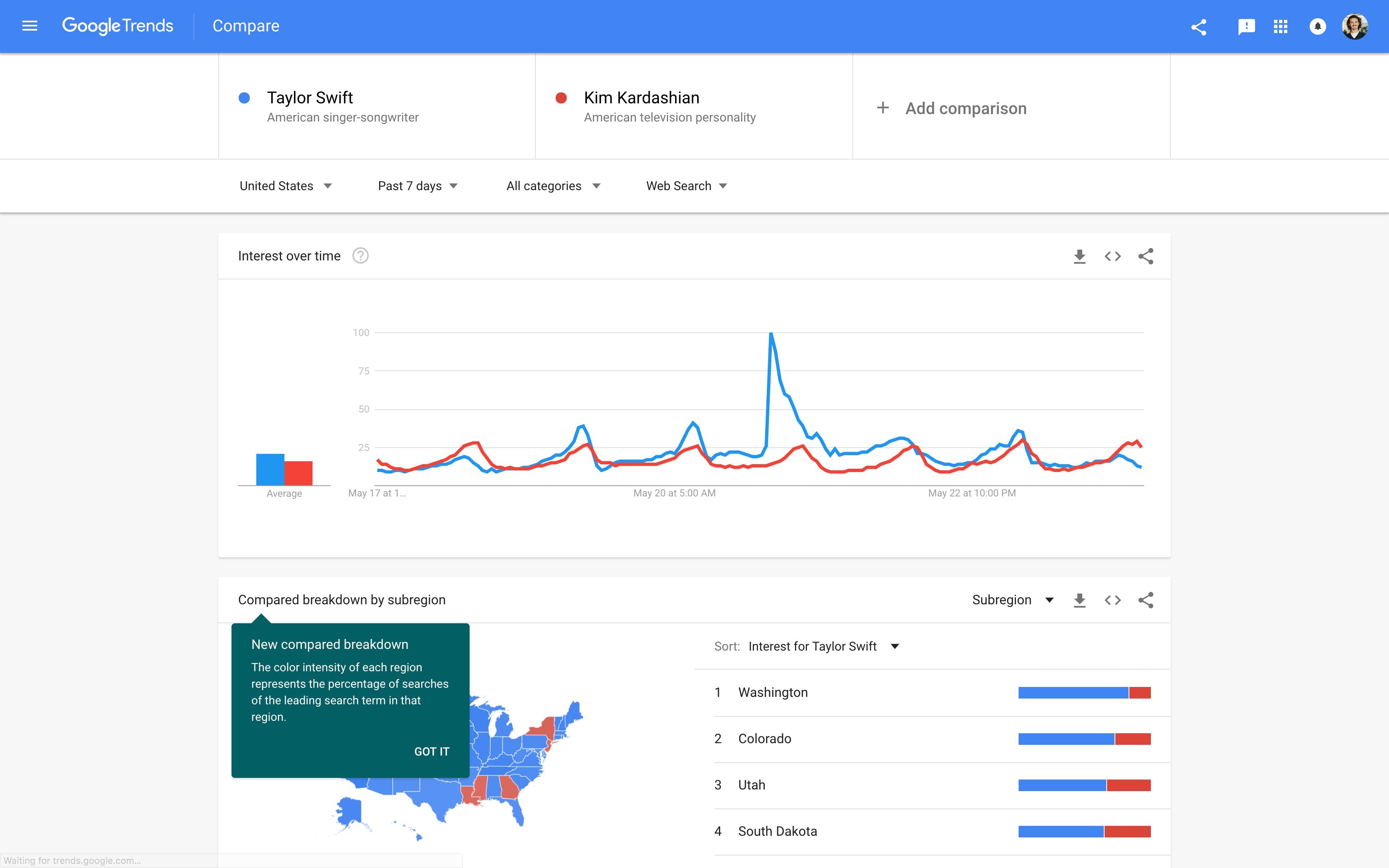Image resolution: width=1389 pixels, height=868 pixels.
Task: Embed the Interest over time chart
Action: click(1112, 256)
